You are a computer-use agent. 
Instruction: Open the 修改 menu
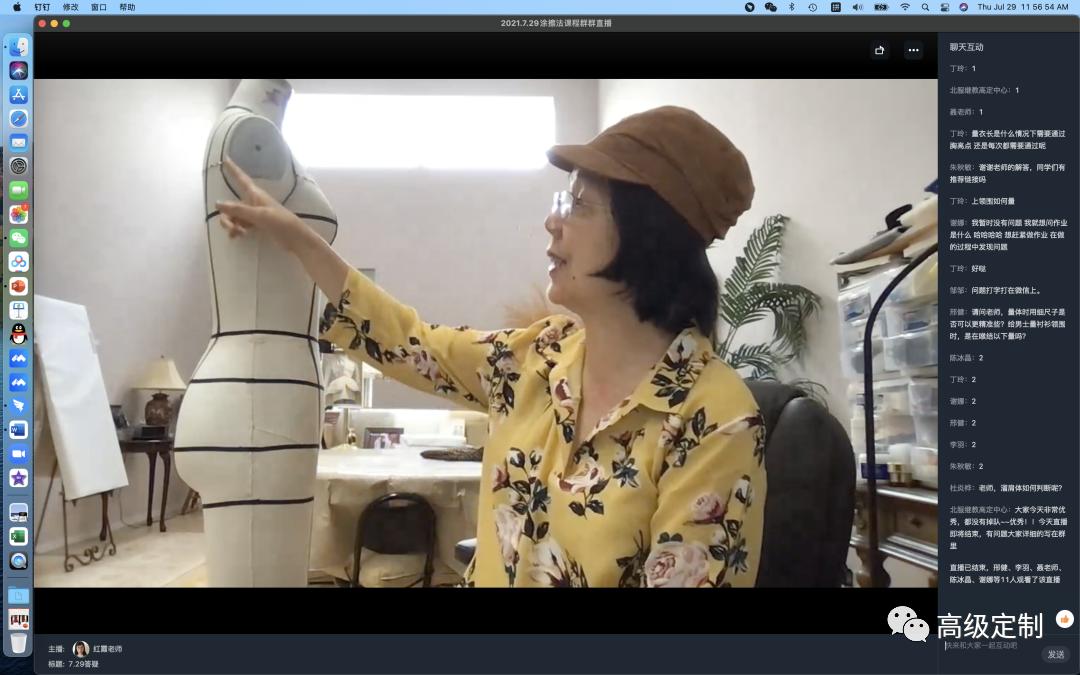point(70,7)
